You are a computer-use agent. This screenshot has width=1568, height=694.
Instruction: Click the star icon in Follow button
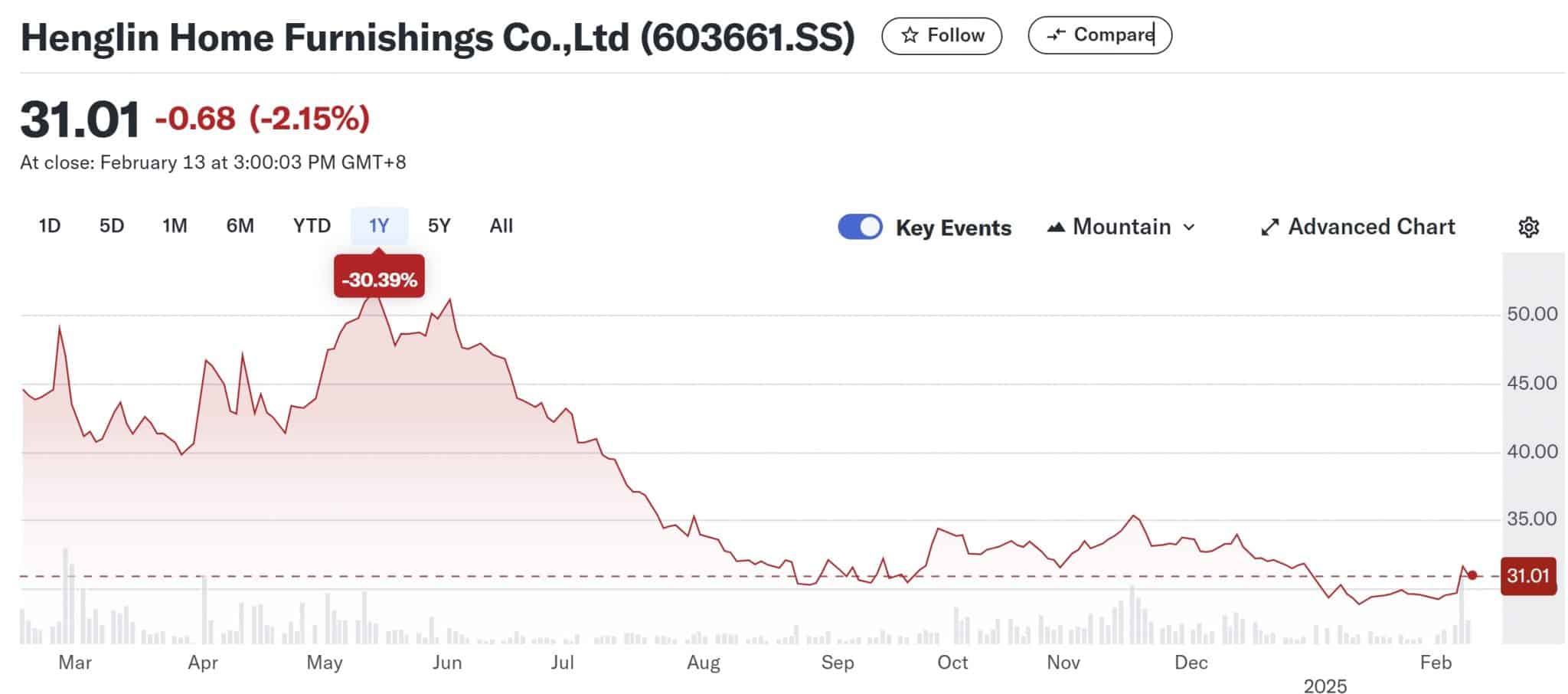[910, 35]
